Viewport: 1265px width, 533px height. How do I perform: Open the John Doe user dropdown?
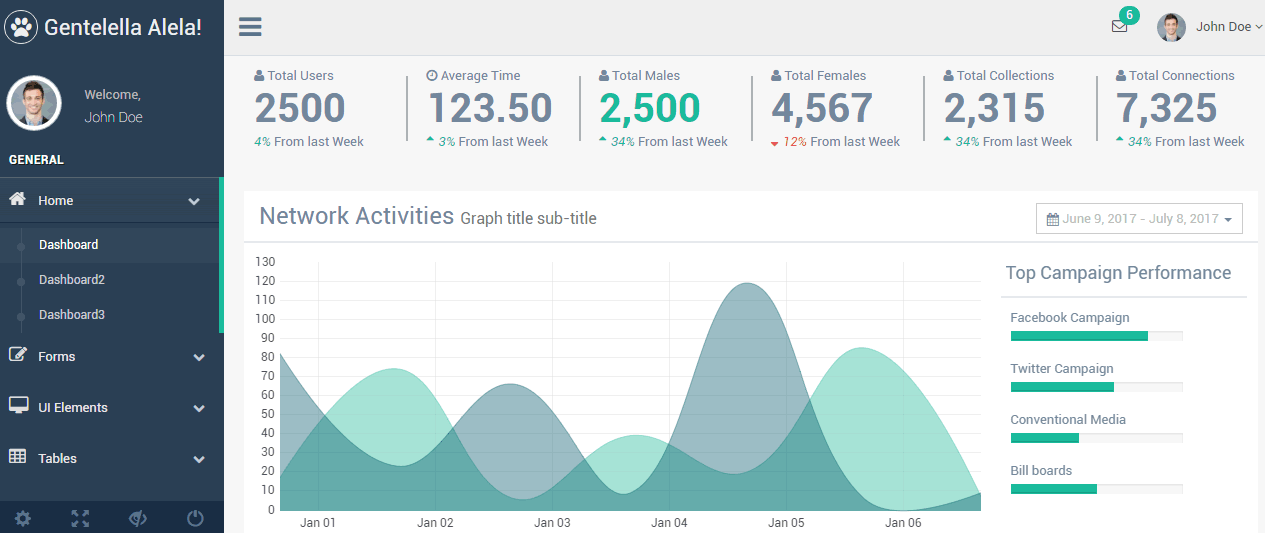pyautogui.click(x=1210, y=27)
